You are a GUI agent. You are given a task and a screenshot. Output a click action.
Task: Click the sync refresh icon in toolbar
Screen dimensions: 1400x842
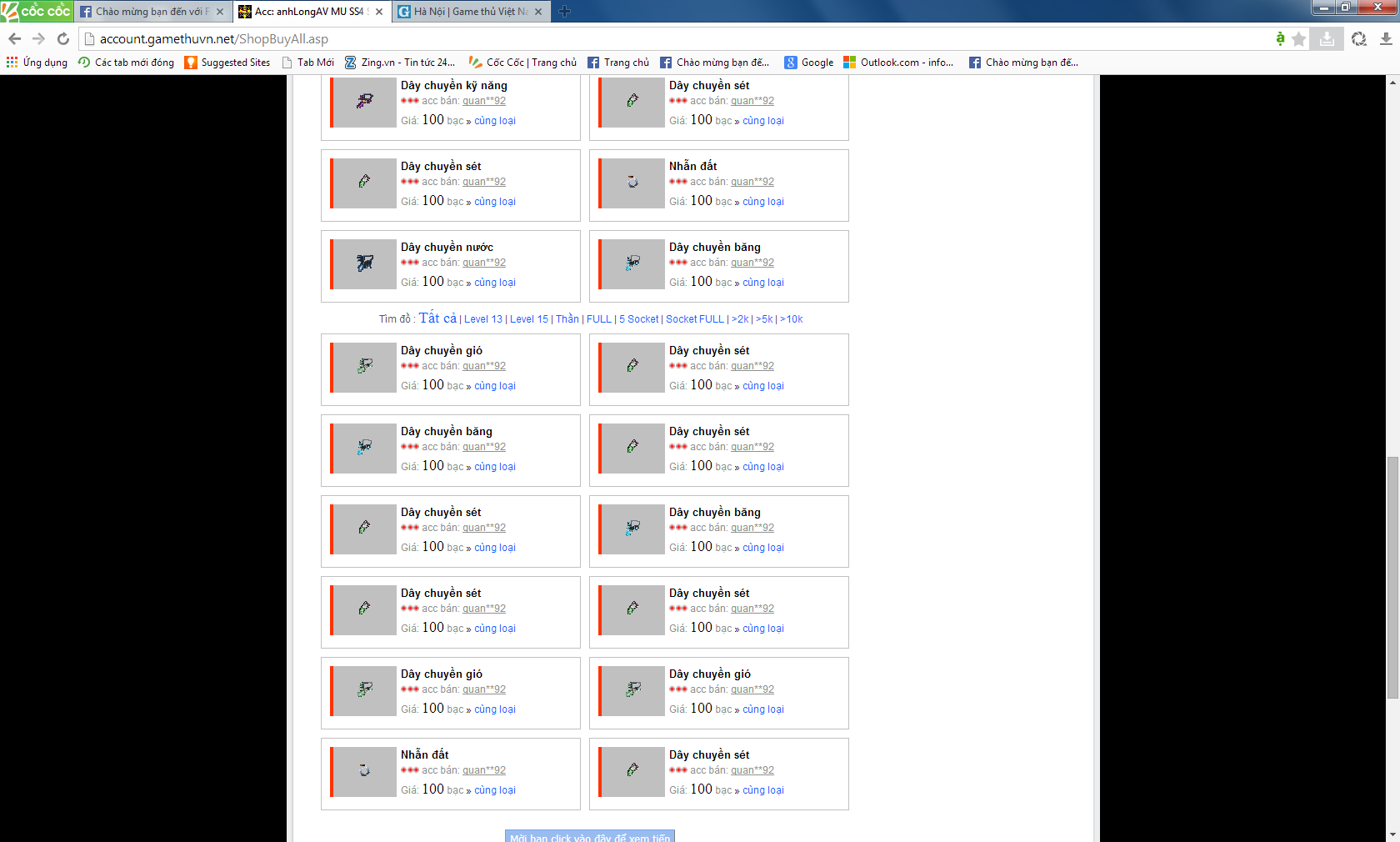(x=1358, y=38)
